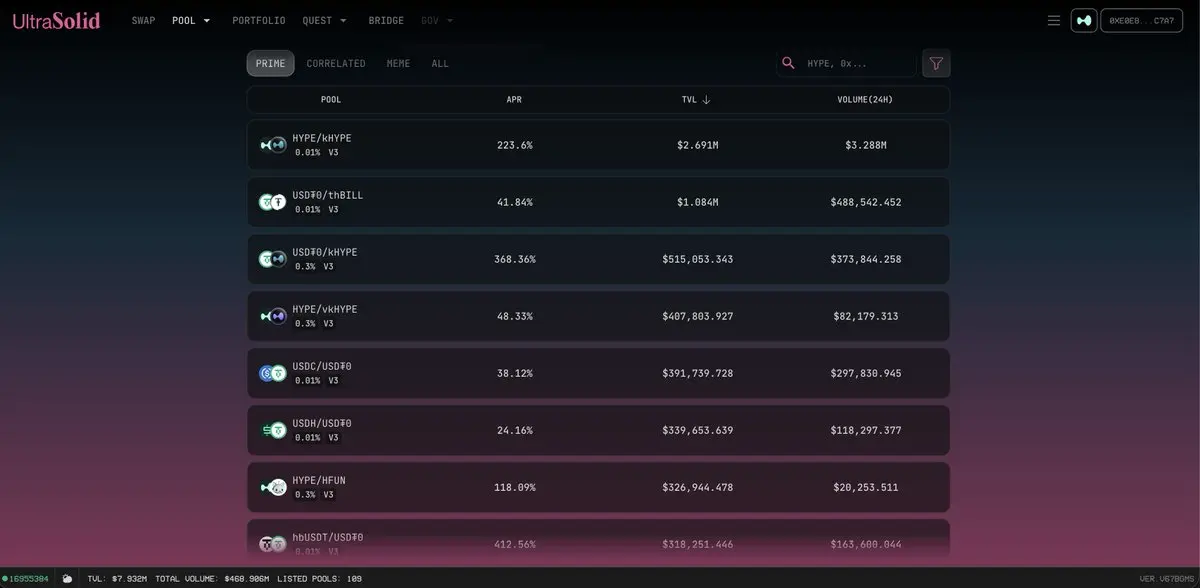Screen dimensions: 1200x588
Task: Click the USD₮0/thBILL token pair icon
Action: tap(273, 202)
